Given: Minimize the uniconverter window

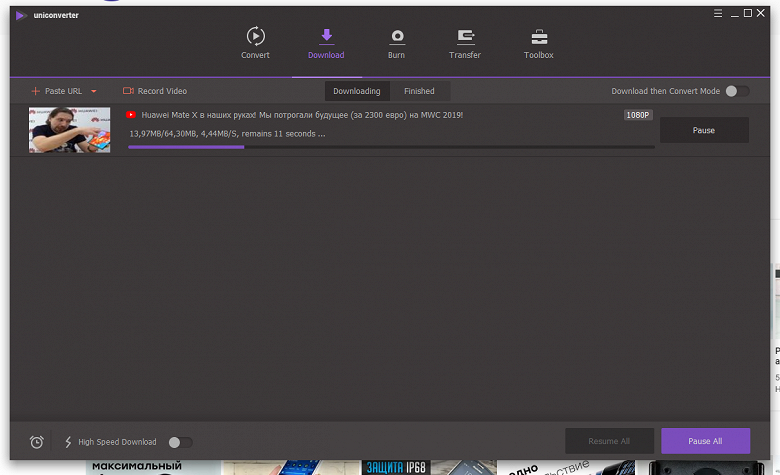Looking at the screenshot, I should coord(734,14).
